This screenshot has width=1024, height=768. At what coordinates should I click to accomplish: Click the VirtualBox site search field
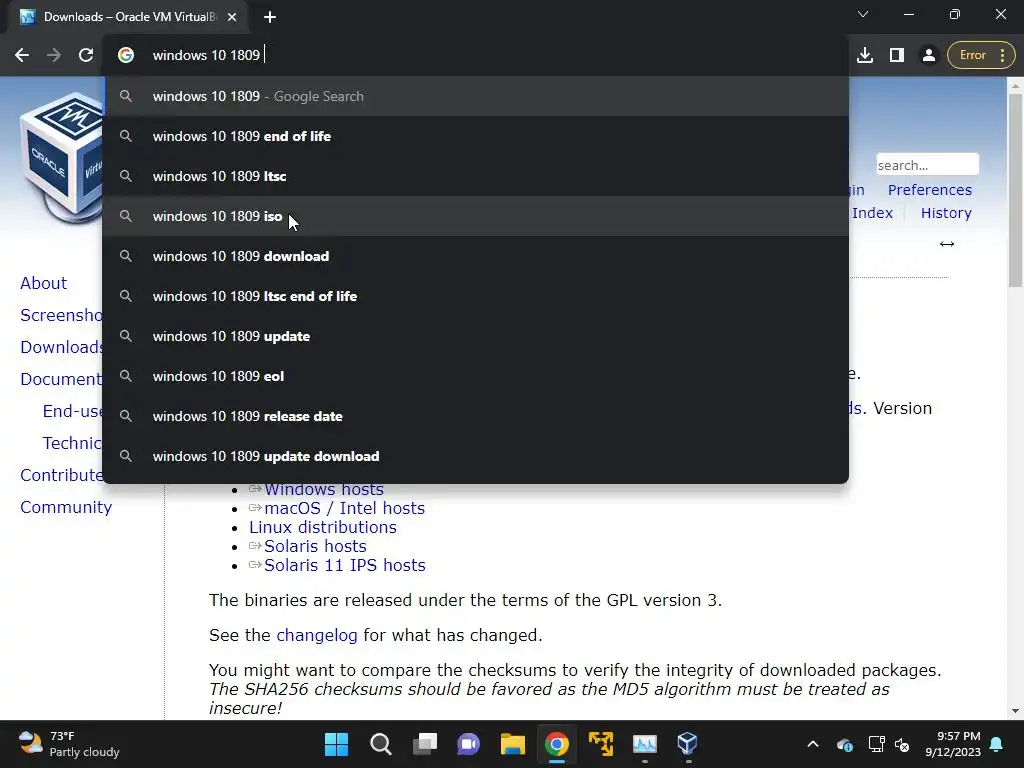[927, 165]
